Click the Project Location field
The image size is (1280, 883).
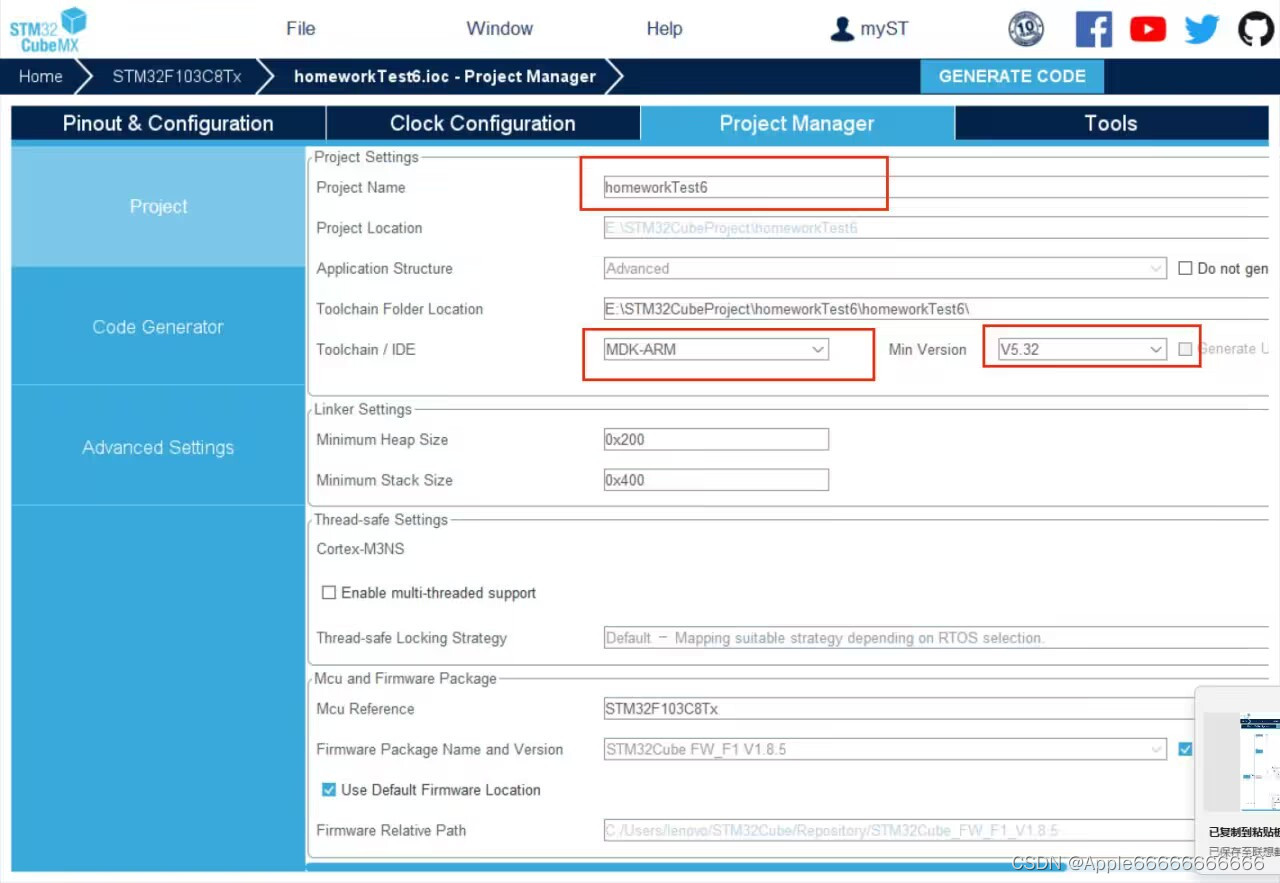935,228
